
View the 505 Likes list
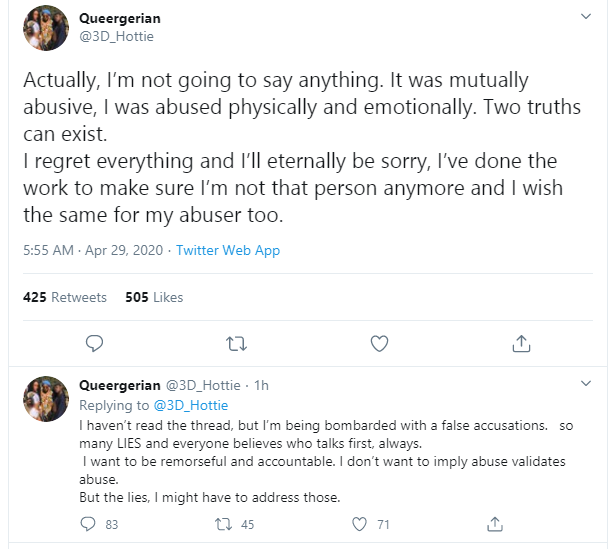point(154,297)
